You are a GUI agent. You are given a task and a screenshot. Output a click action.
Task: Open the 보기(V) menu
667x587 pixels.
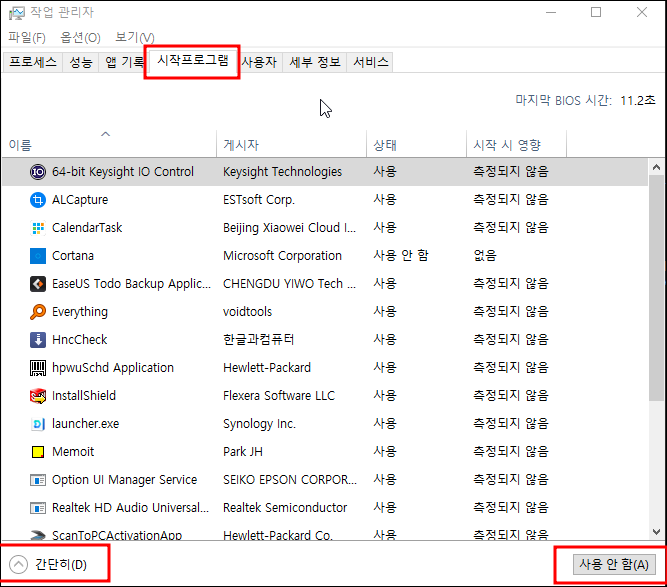(x=135, y=37)
